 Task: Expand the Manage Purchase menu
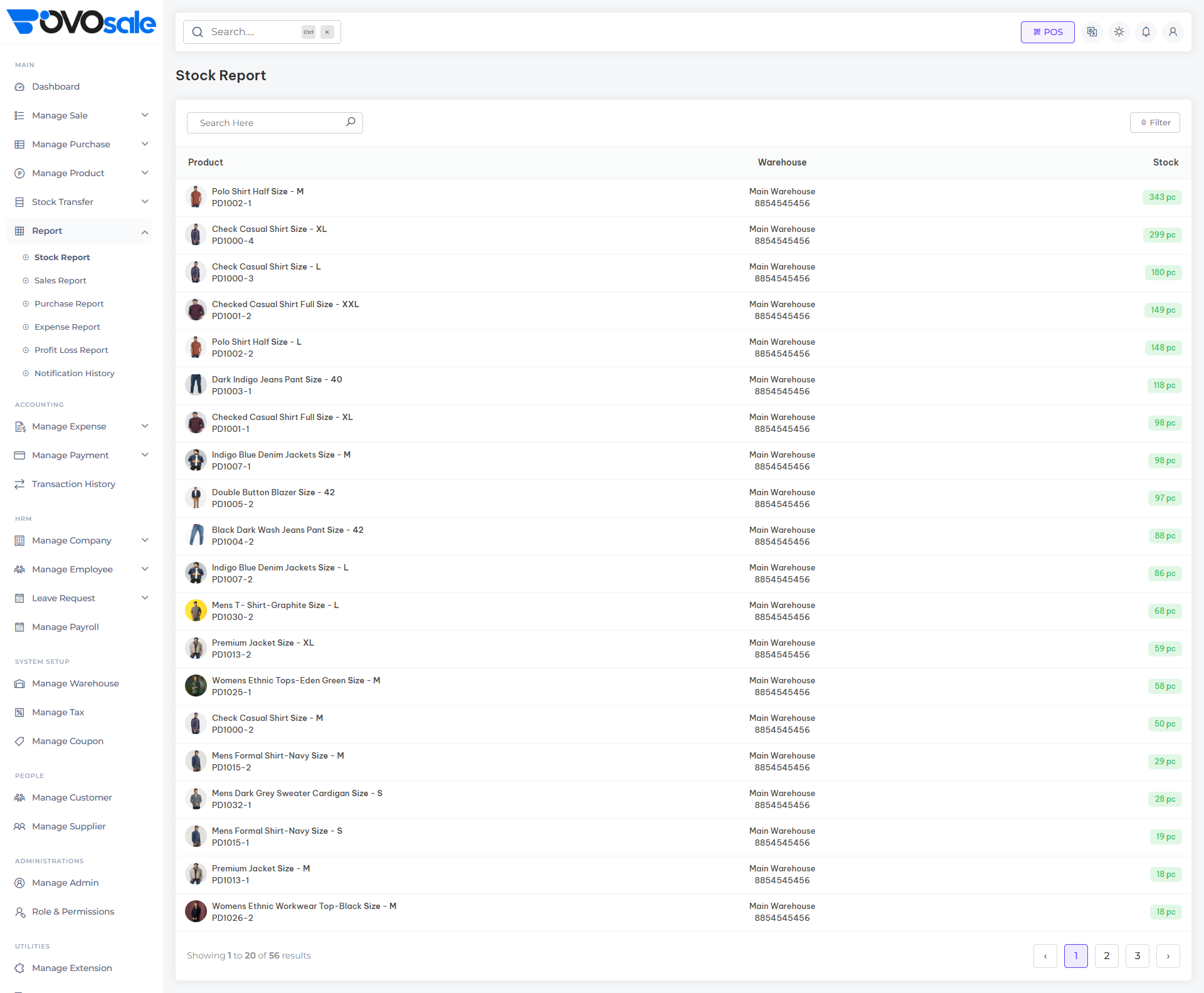pos(79,144)
